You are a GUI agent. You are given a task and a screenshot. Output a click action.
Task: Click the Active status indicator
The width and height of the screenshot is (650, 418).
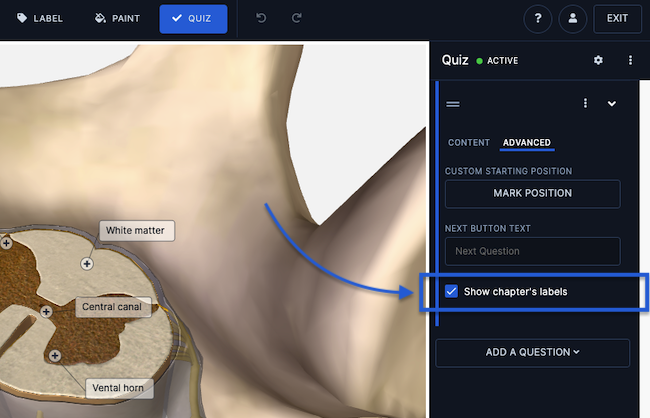pyautogui.click(x=497, y=61)
